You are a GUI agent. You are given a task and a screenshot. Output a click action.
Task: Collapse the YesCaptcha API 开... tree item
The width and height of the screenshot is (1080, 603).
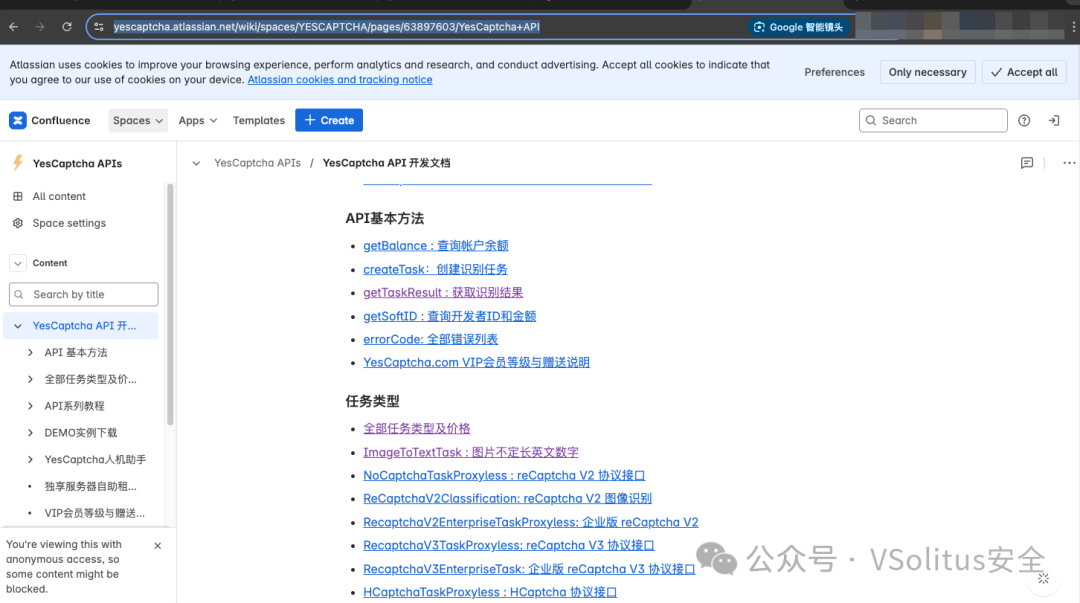(x=18, y=326)
